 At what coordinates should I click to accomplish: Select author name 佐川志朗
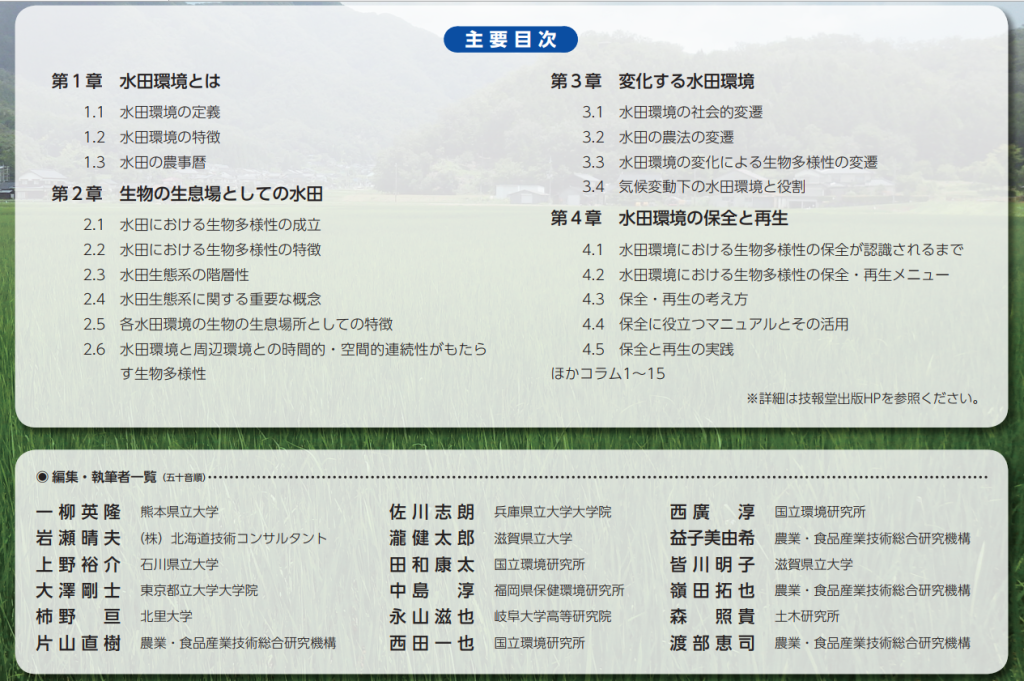point(431,511)
